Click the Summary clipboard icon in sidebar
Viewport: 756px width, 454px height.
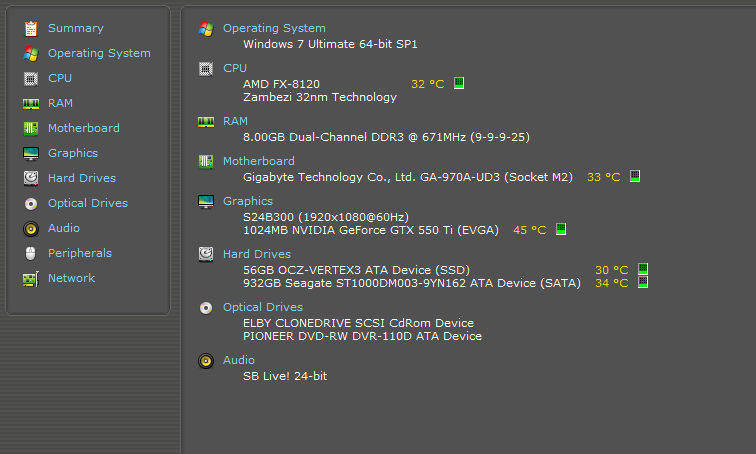31,29
